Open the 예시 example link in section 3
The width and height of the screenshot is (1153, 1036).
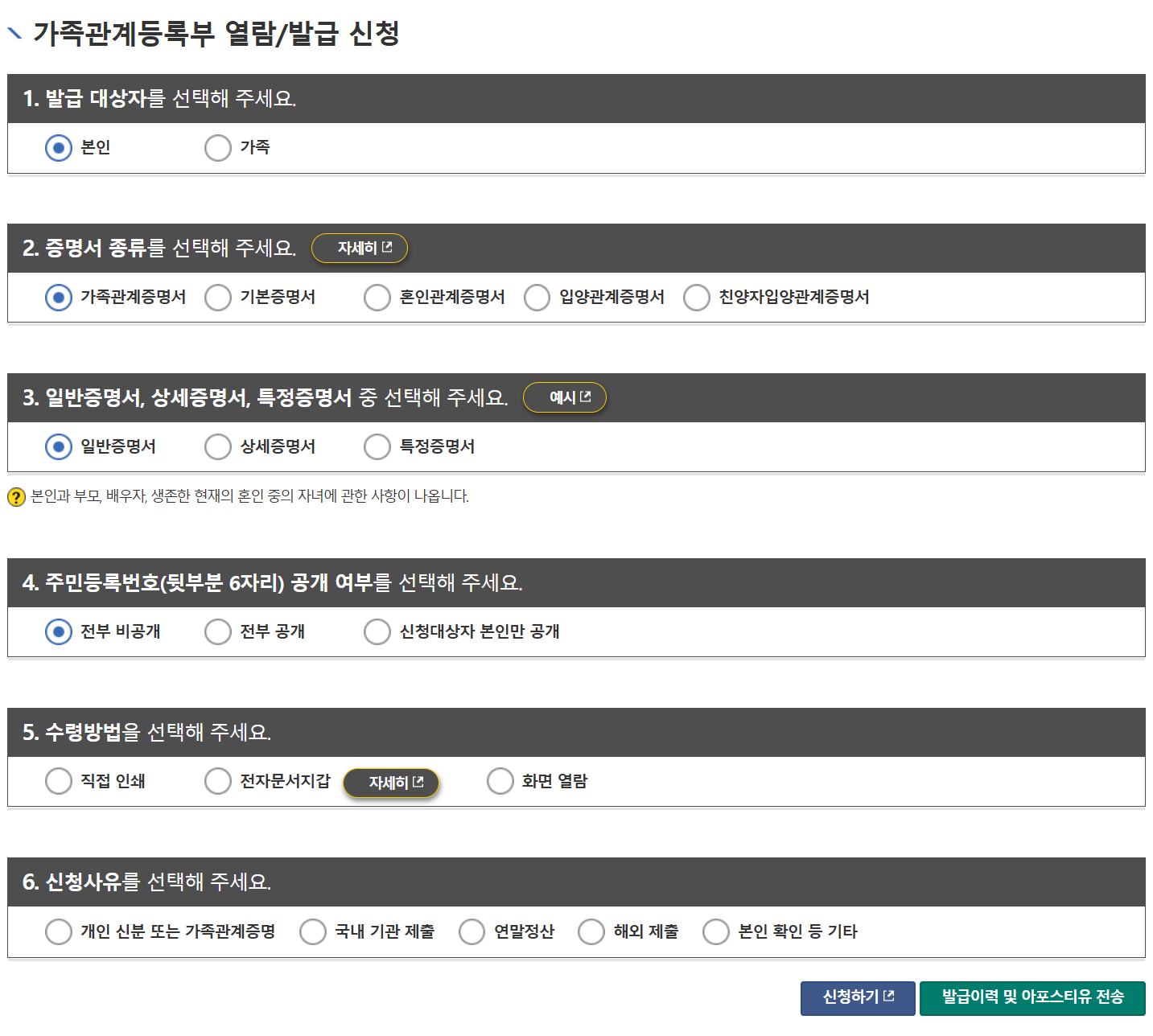(x=564, y=397)
